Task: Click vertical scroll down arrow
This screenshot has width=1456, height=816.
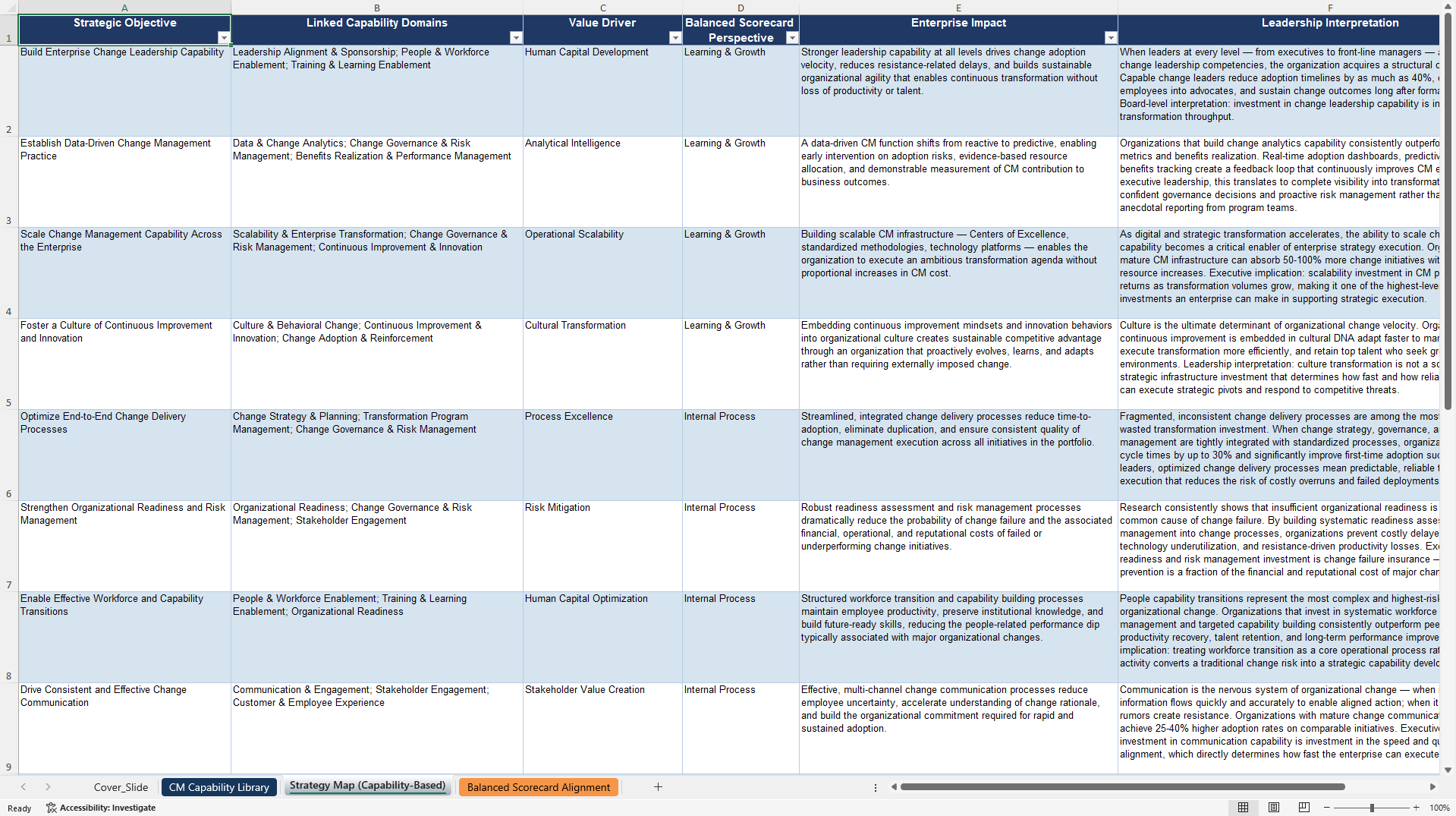Action: (1448, 770)
